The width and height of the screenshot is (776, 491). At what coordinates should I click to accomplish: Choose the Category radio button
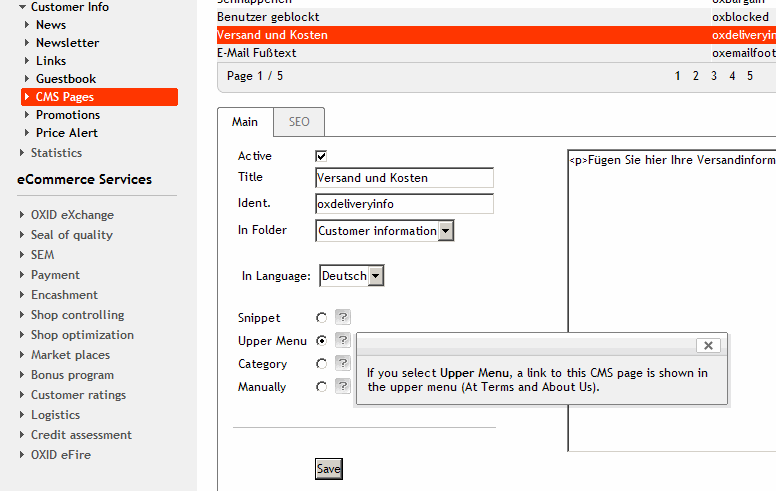click(321, 364)
